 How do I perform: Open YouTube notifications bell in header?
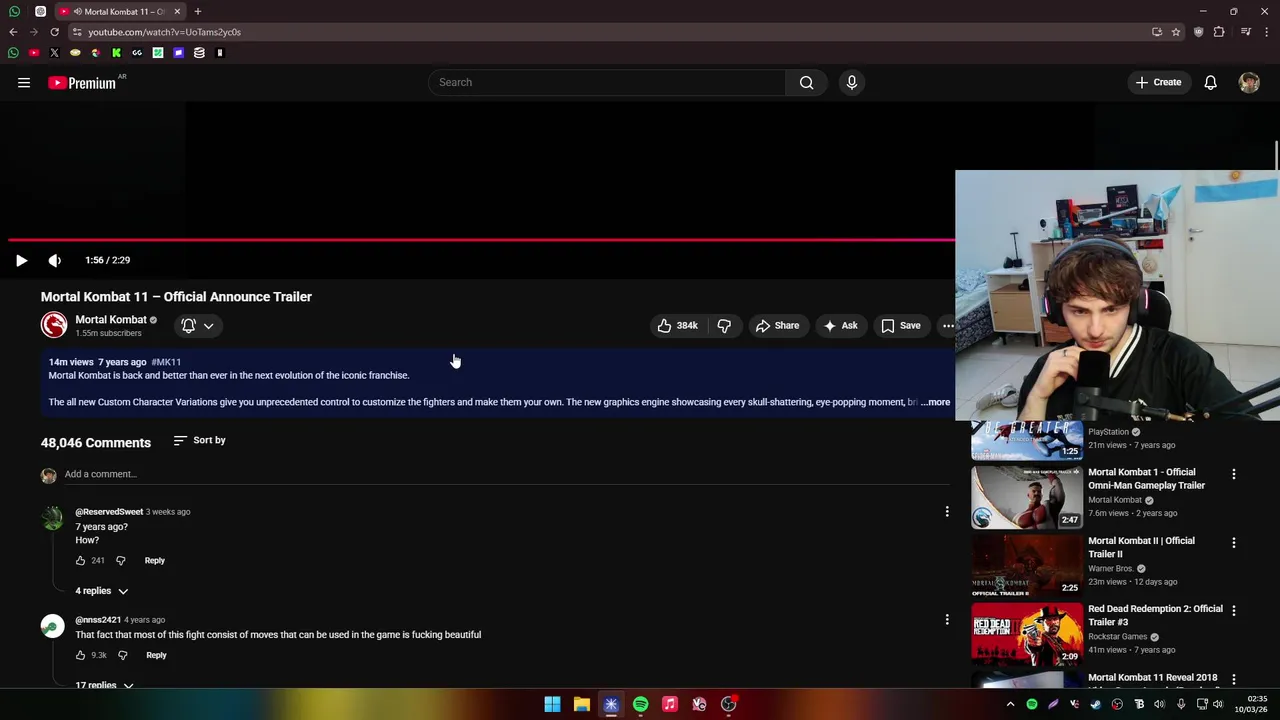tap(1210, 82)
